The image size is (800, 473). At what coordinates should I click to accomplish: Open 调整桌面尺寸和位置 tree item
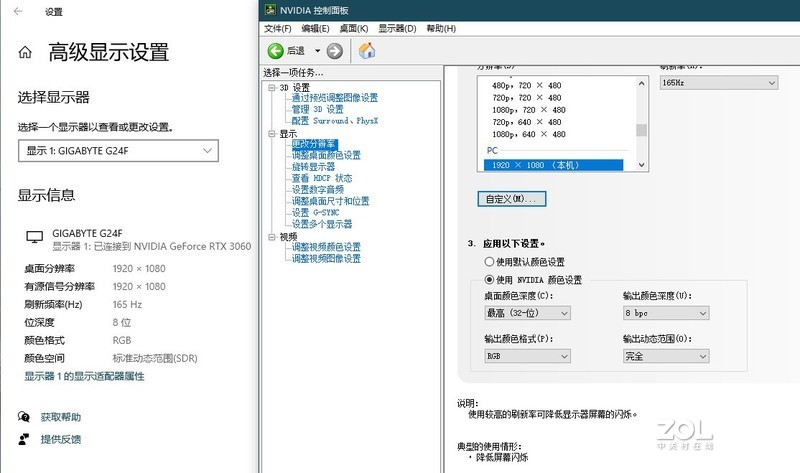[x=330, y=201]
